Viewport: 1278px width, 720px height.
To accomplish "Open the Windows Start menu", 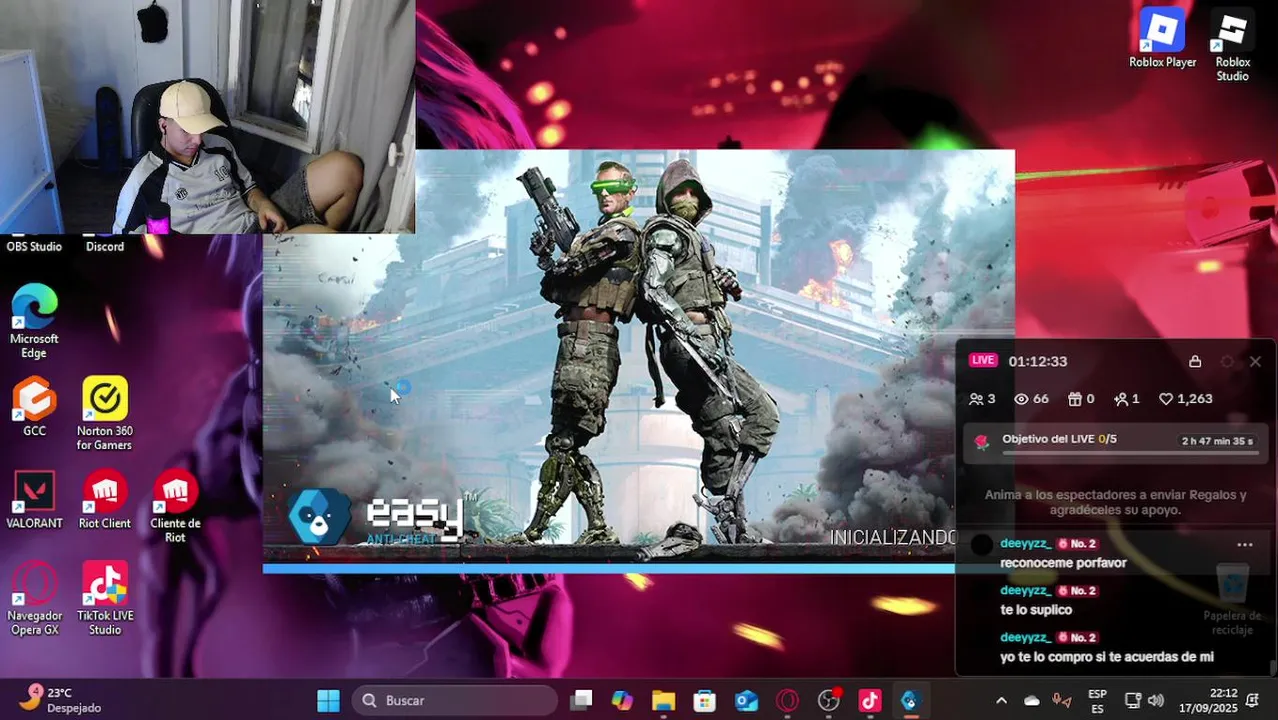I will [x=328, y=700].
